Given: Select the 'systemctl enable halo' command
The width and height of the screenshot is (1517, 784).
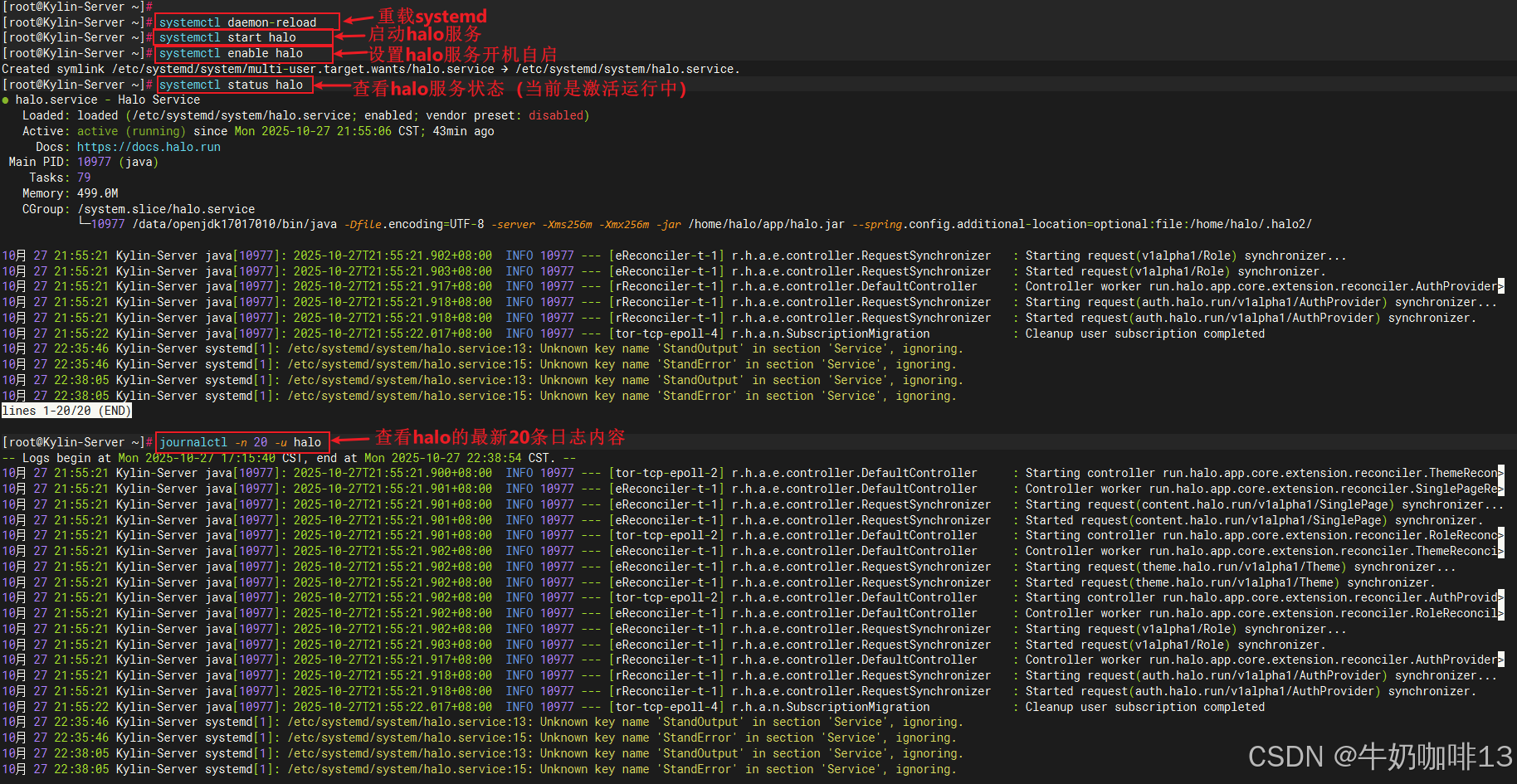Looking at the screenshot, I should pos(231,53).
